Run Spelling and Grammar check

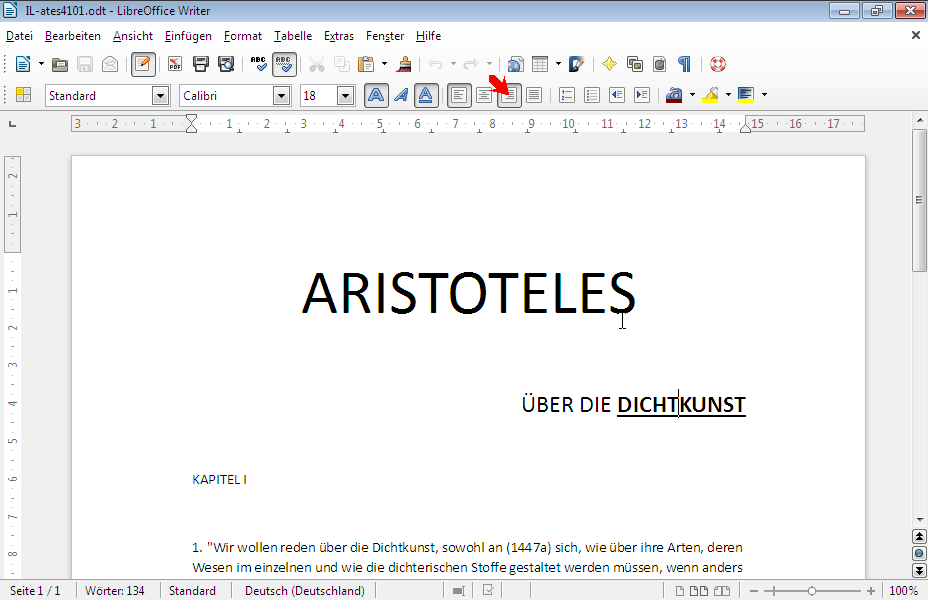point(259,64)
